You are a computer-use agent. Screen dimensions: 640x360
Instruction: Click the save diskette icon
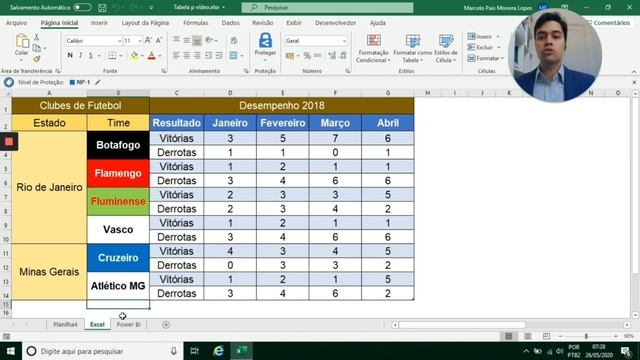(102, 7)
